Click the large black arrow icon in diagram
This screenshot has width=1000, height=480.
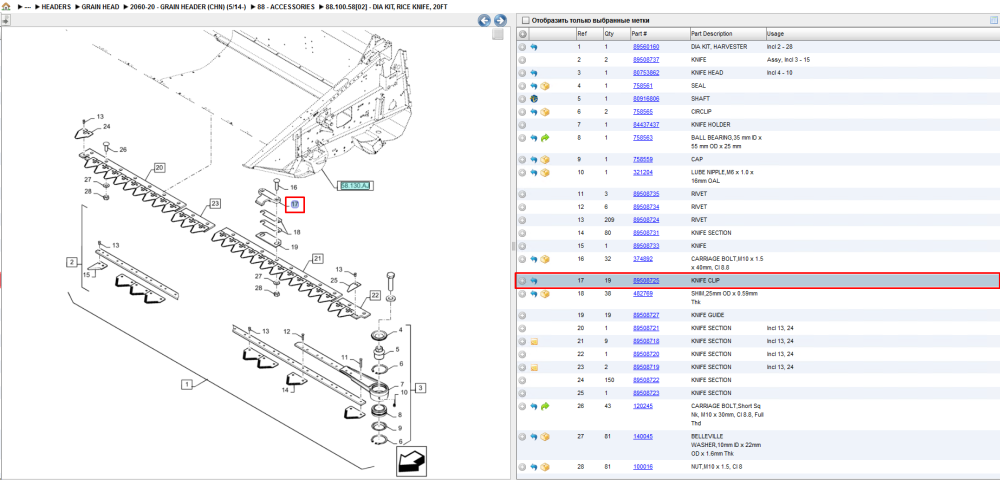coord(411,460)
